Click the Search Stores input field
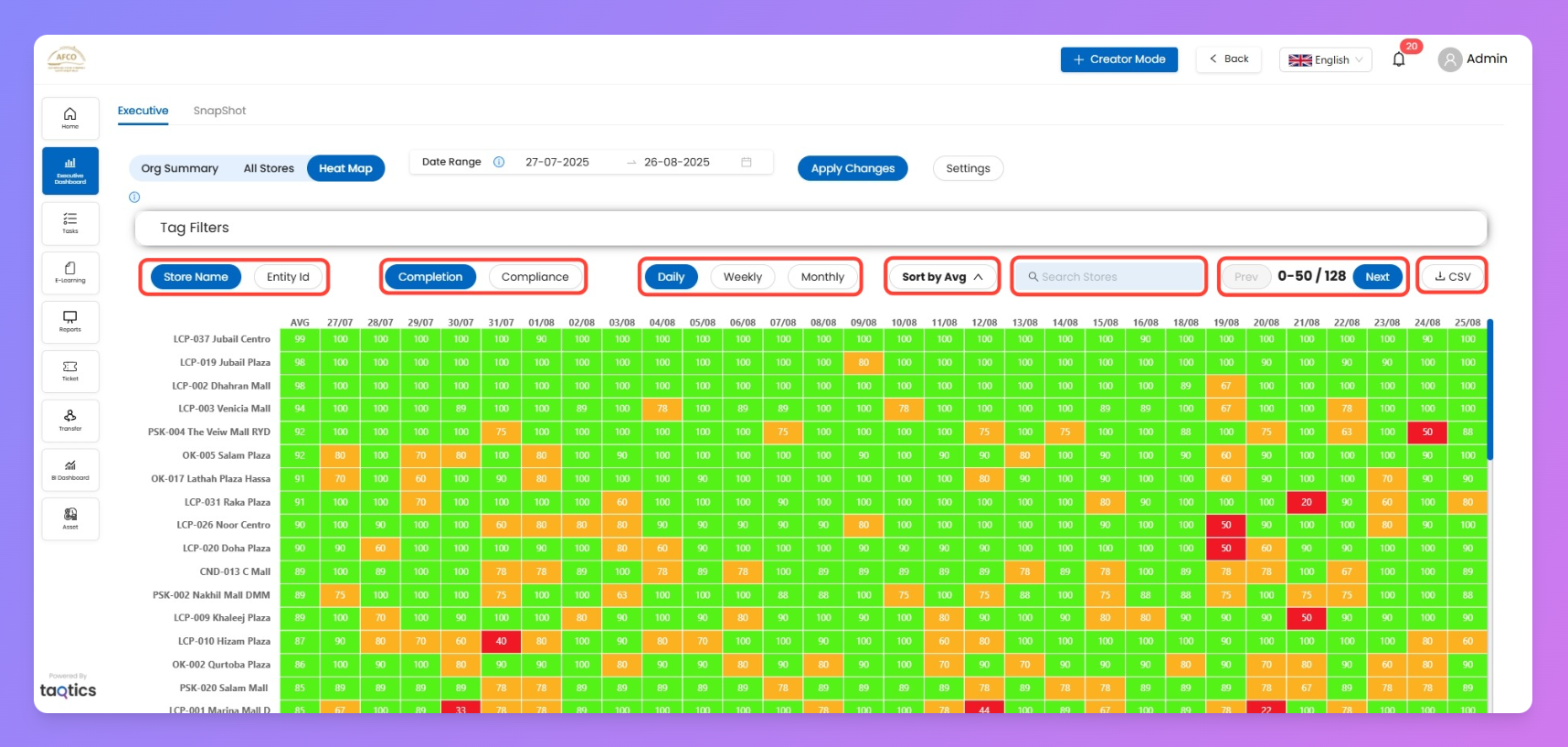Screen dimensions: 1568x747 (x=1109, y=277)
